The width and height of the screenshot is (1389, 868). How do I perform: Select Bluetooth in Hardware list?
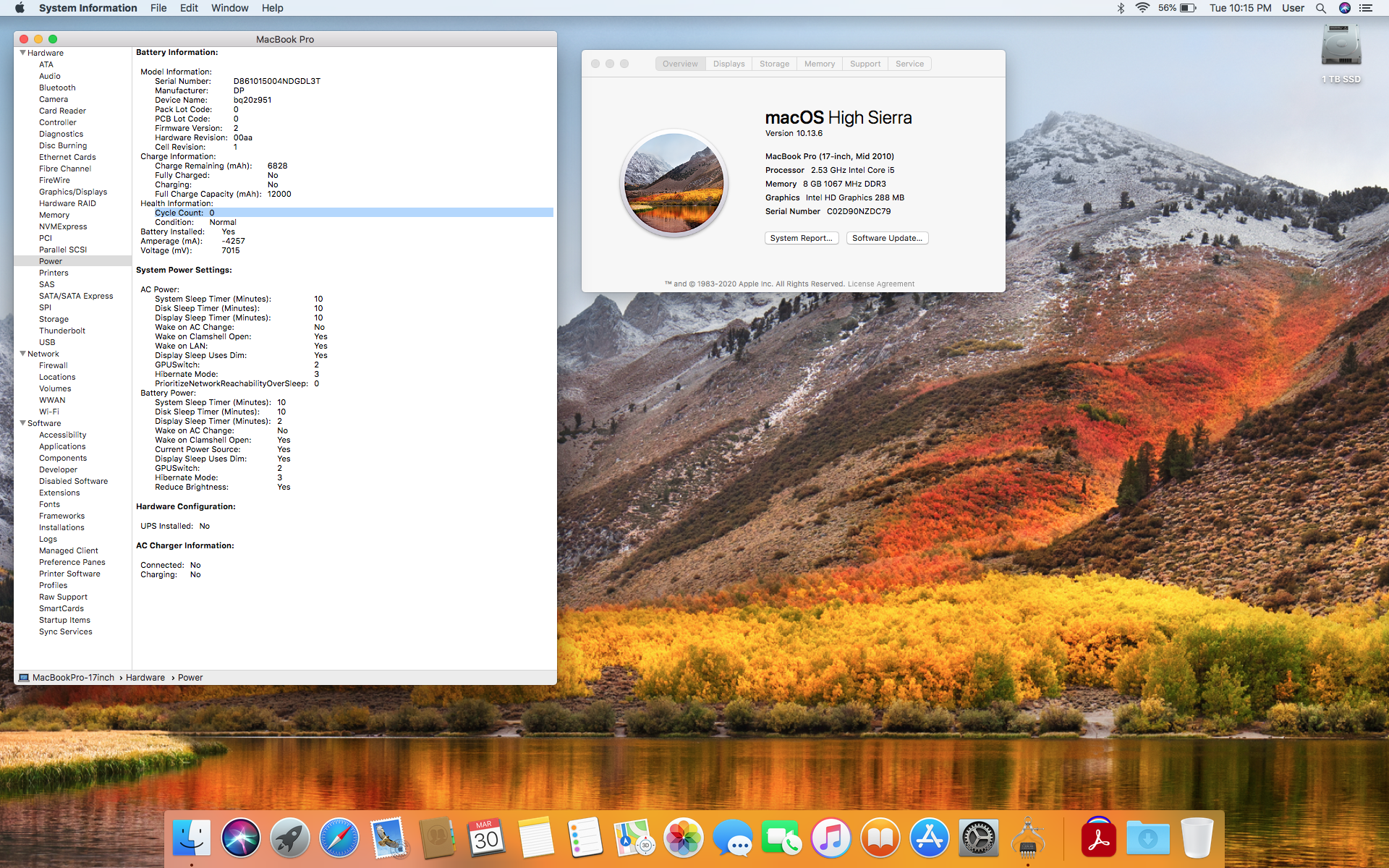57,88
